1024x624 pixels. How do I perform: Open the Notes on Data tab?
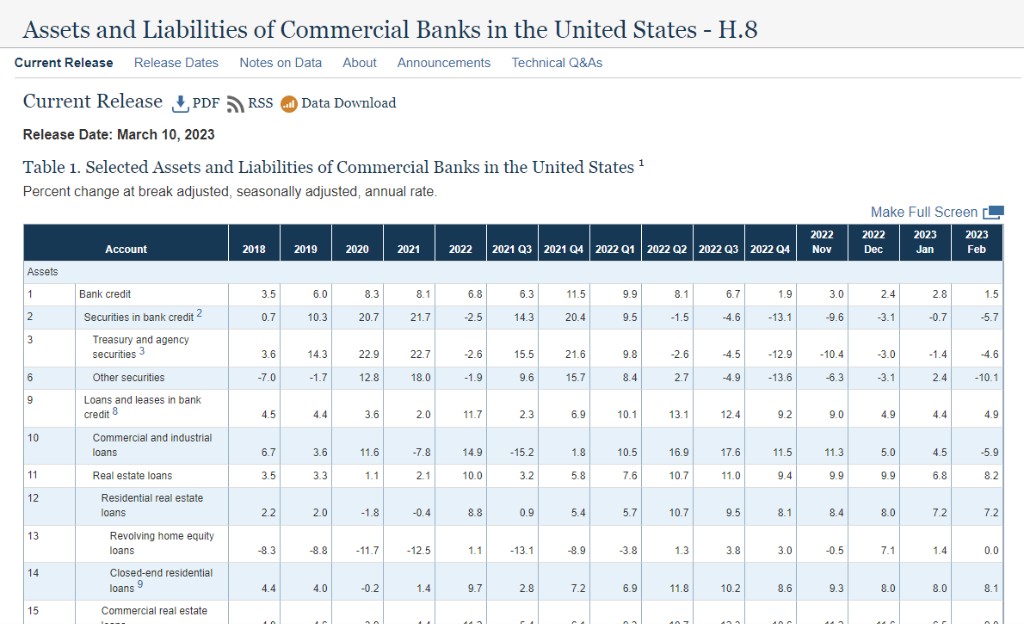pos(280,63)
